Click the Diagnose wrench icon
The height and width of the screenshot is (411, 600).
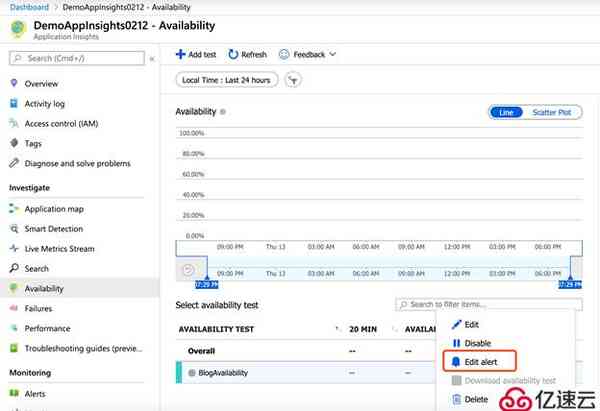[14, 163]
